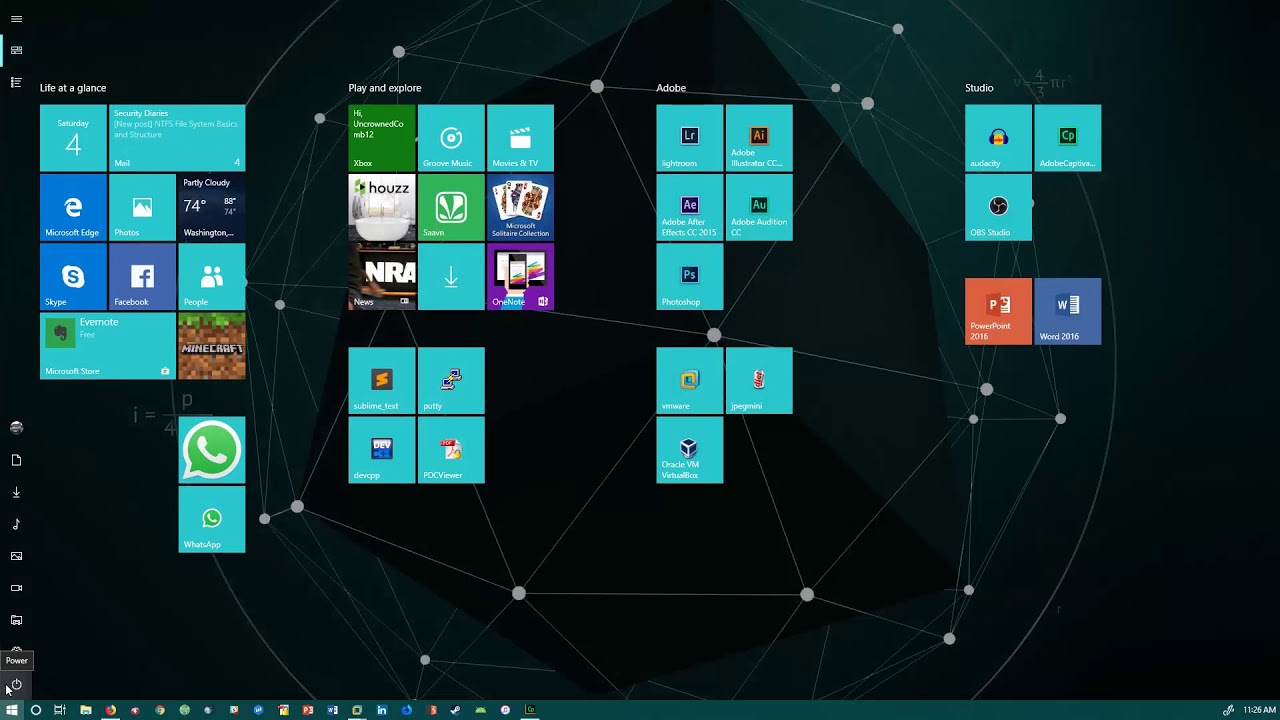
Task: Open Adobe Captivate tile
Action: coord(1068,138)
